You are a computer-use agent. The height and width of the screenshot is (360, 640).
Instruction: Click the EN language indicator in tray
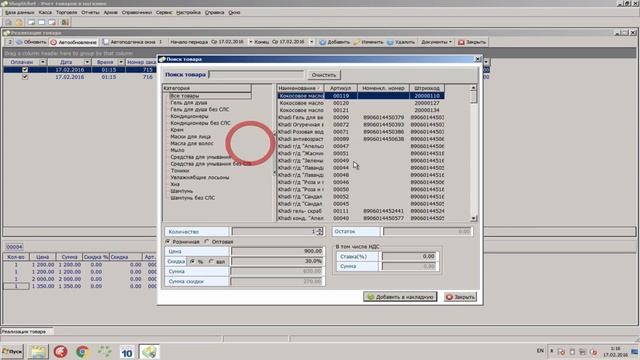pos(540,351)
